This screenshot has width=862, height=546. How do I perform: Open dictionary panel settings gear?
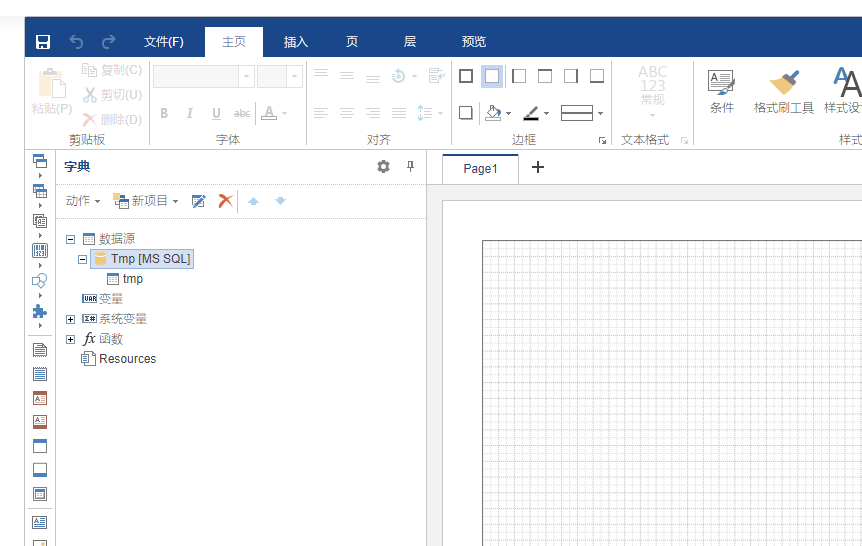(x=383, y=167)
